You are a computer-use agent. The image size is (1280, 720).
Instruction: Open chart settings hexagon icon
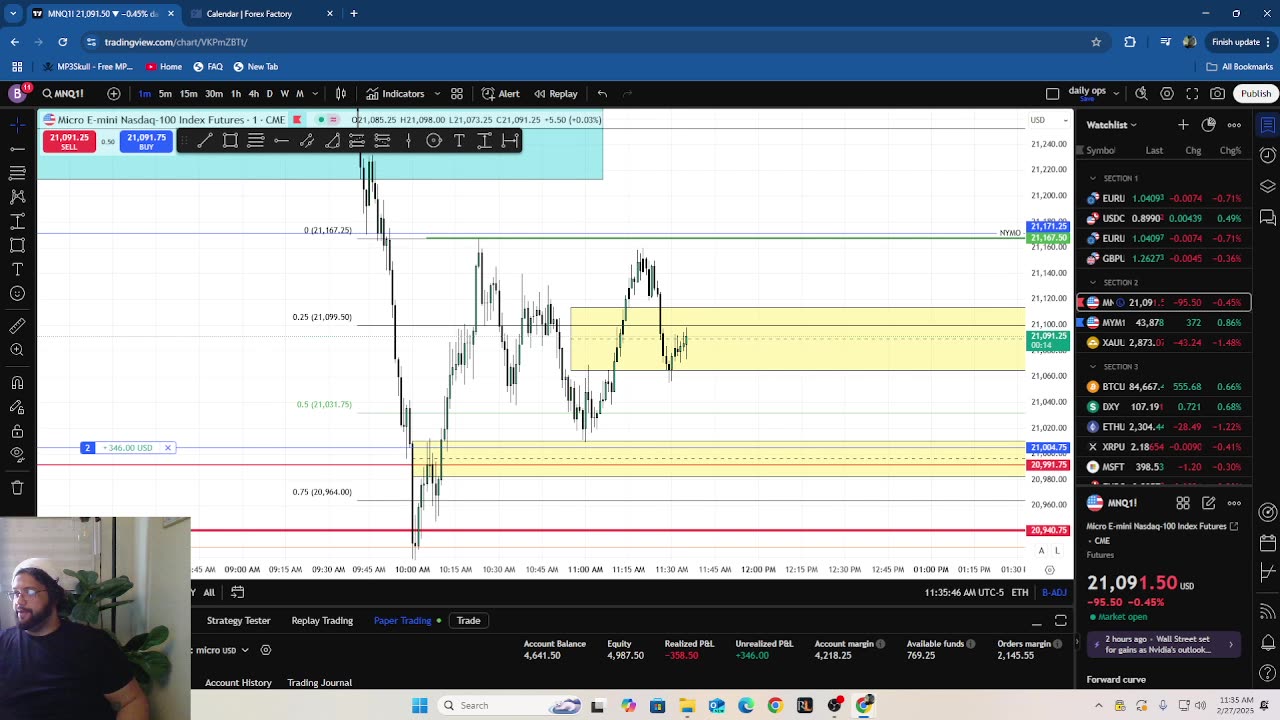1167,94
